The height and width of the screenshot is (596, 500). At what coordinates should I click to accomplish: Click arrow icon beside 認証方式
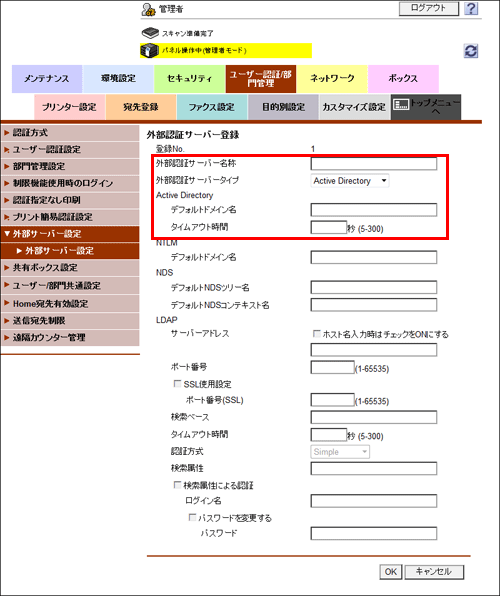tap(6, 133)
